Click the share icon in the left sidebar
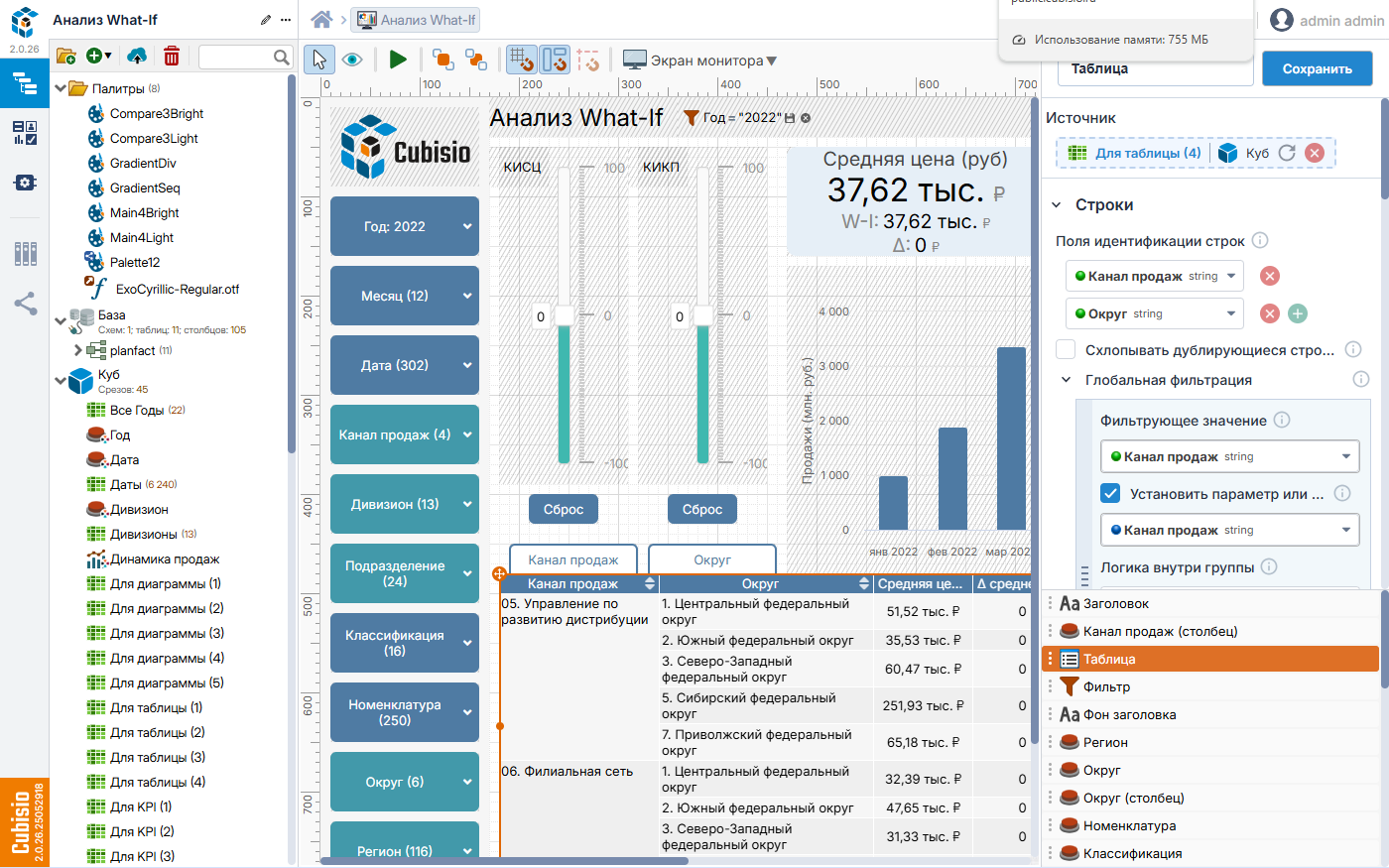Image resolution: width=1389 pixels, height=868 pixels. [25, 304]
